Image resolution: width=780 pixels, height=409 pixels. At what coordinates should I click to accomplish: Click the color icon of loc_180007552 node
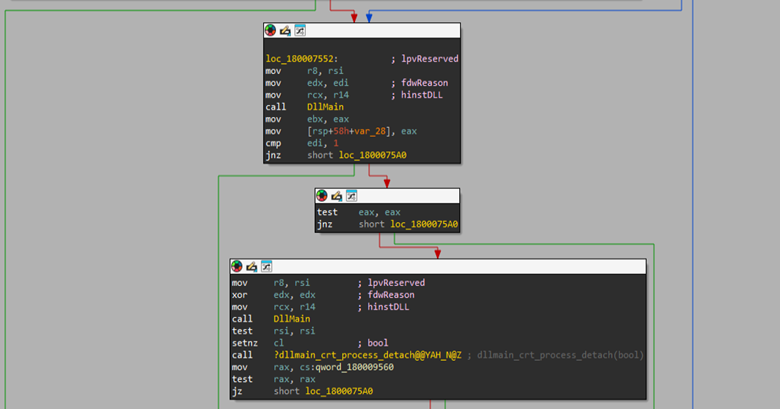[270, 31]
